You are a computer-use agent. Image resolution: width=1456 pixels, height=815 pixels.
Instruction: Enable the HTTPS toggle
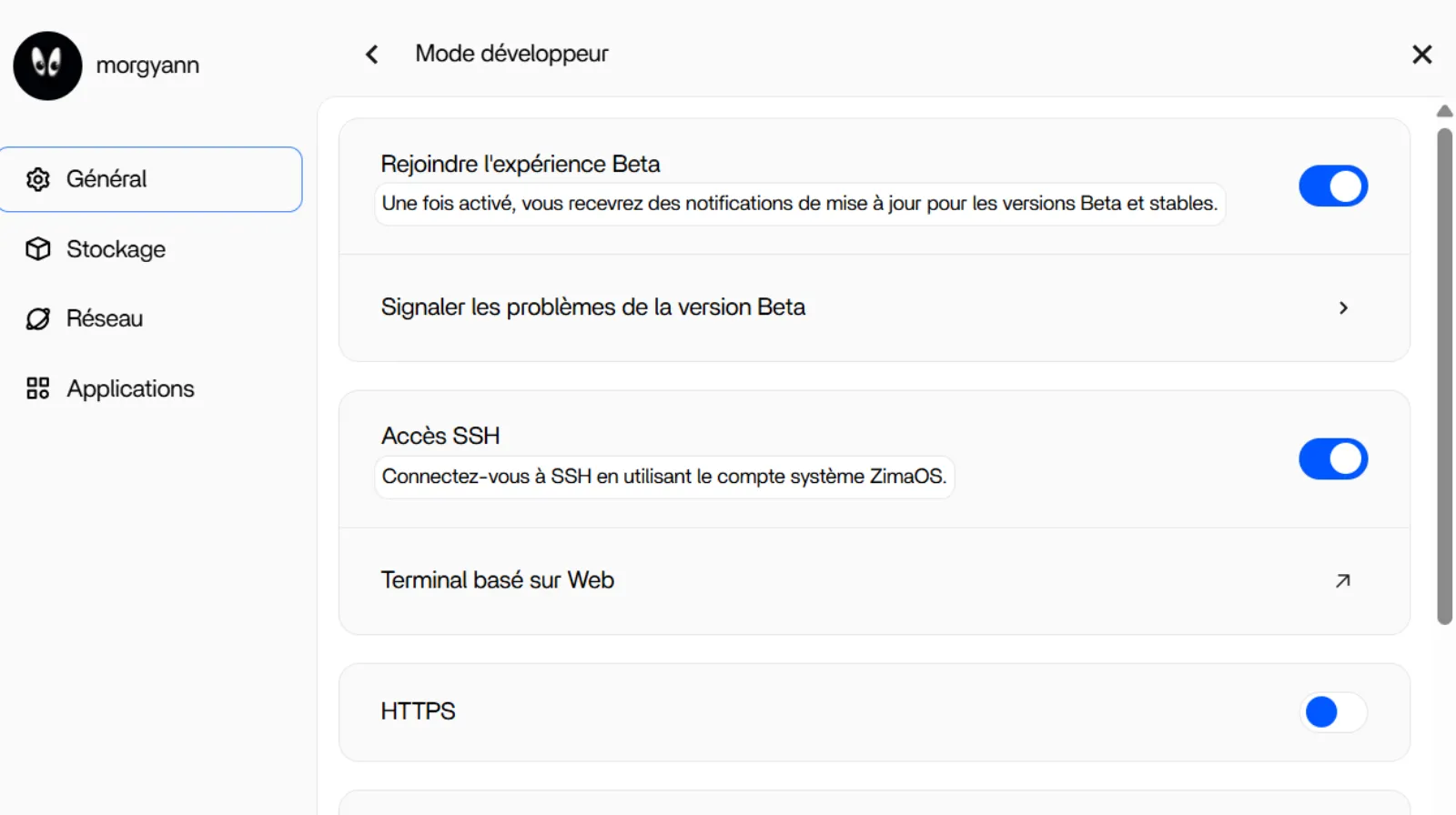point(1332,711)
